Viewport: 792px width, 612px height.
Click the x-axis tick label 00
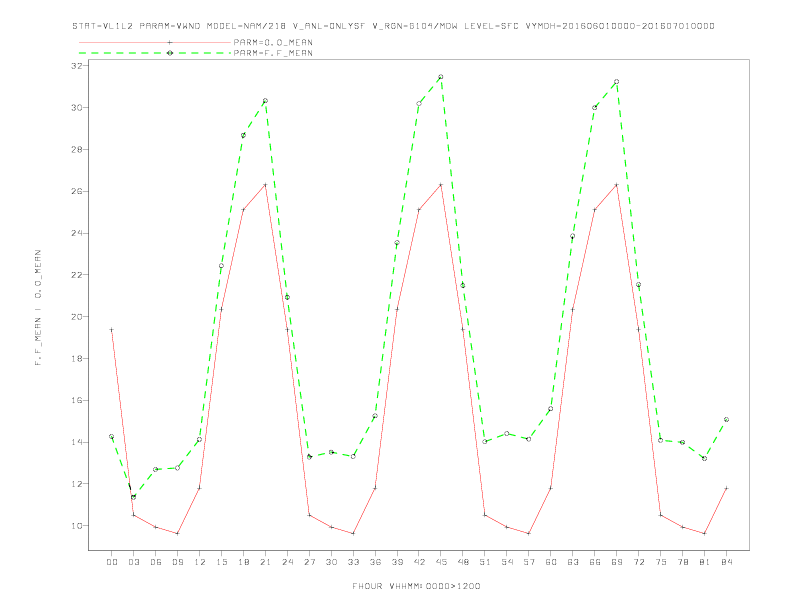point(112,562)
